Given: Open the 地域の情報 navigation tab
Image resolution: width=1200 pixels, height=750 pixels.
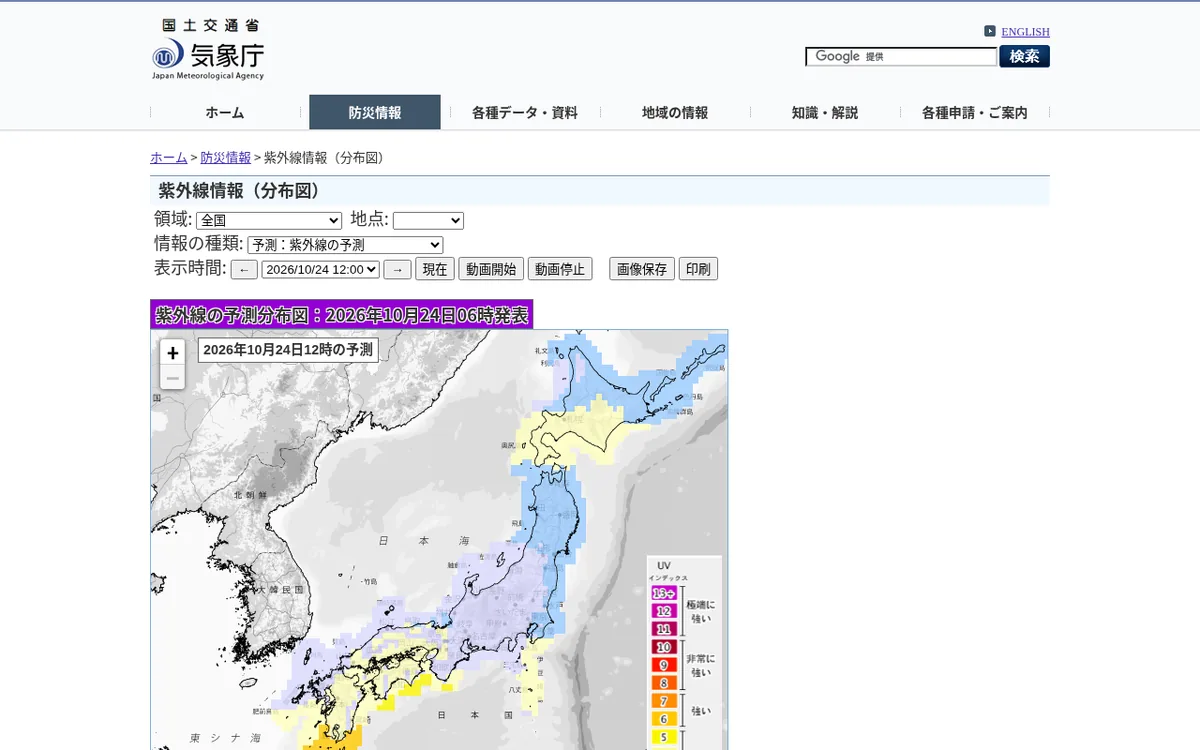Looking at the screenshot, I should tap(675, 113).
